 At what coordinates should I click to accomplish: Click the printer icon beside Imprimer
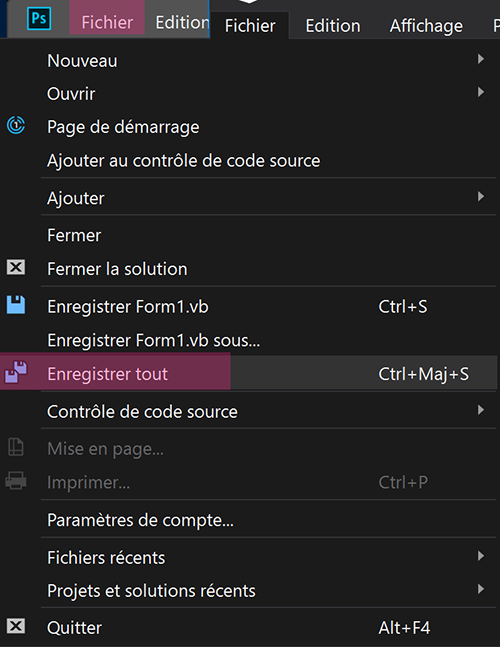pos(16,481)
